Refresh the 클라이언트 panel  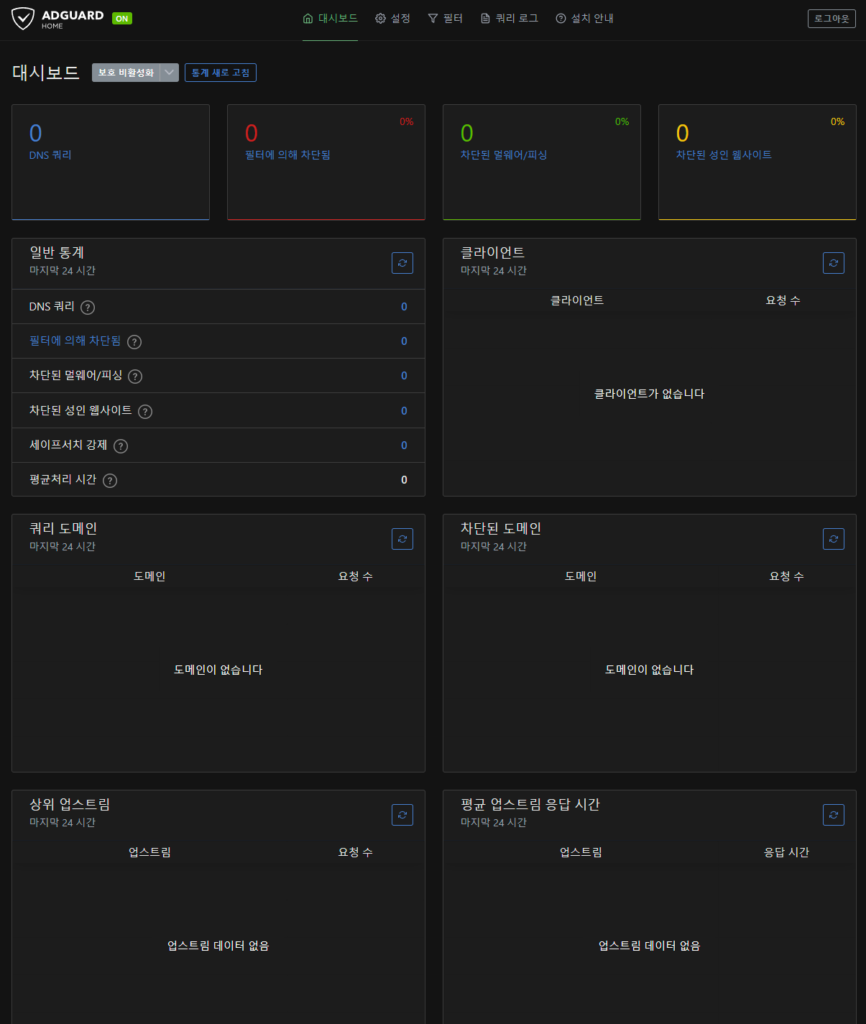833,262
